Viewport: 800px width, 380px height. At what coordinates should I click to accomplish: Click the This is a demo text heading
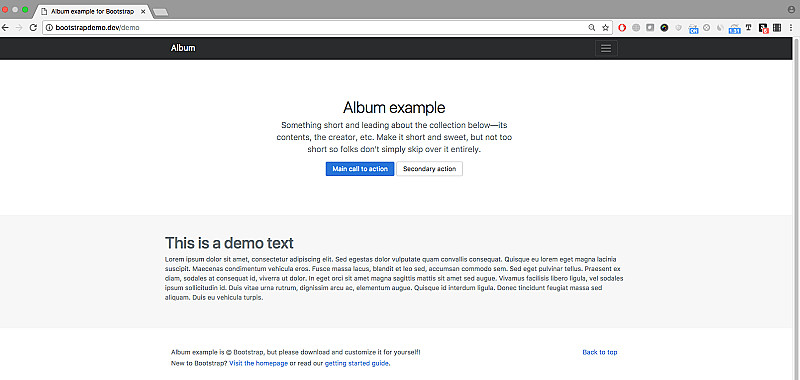(x=229, y=243)
